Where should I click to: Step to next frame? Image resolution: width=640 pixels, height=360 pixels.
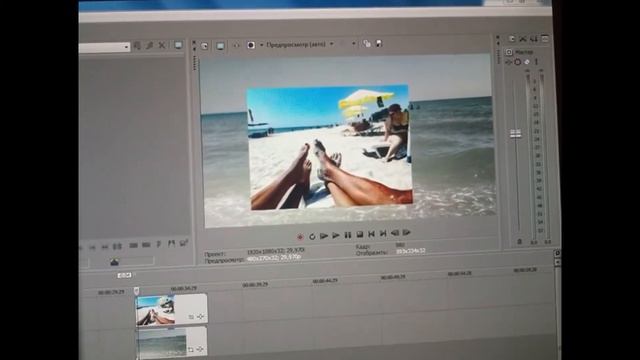(407, 232)
